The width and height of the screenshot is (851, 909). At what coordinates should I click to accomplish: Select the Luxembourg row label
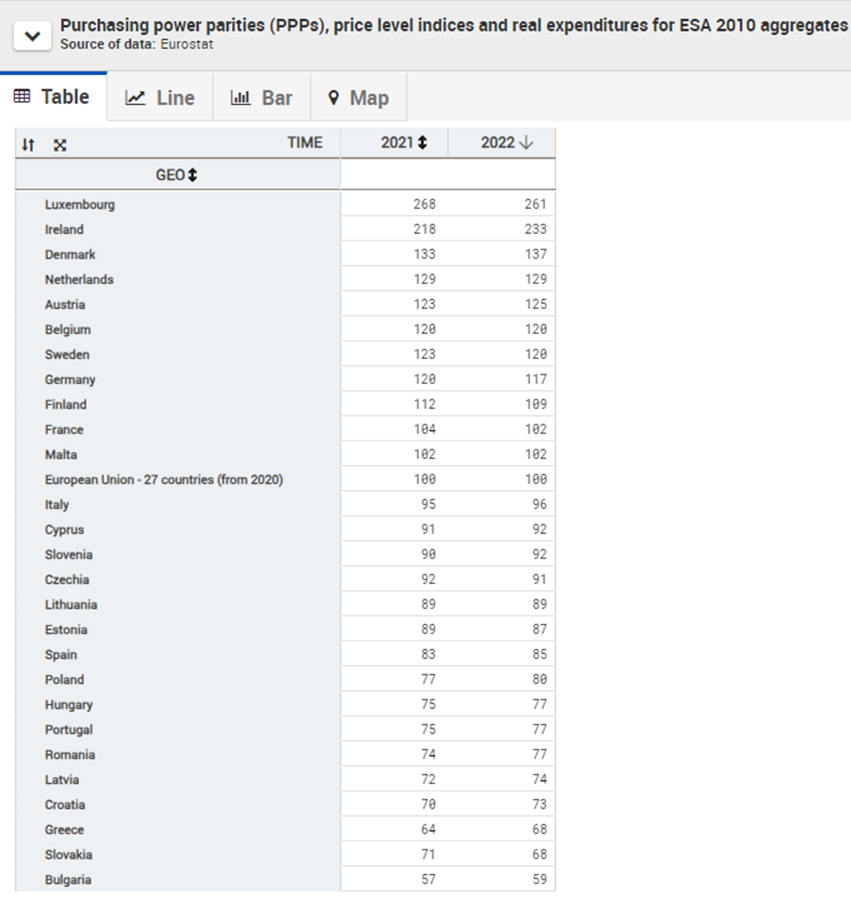[80, 205]
